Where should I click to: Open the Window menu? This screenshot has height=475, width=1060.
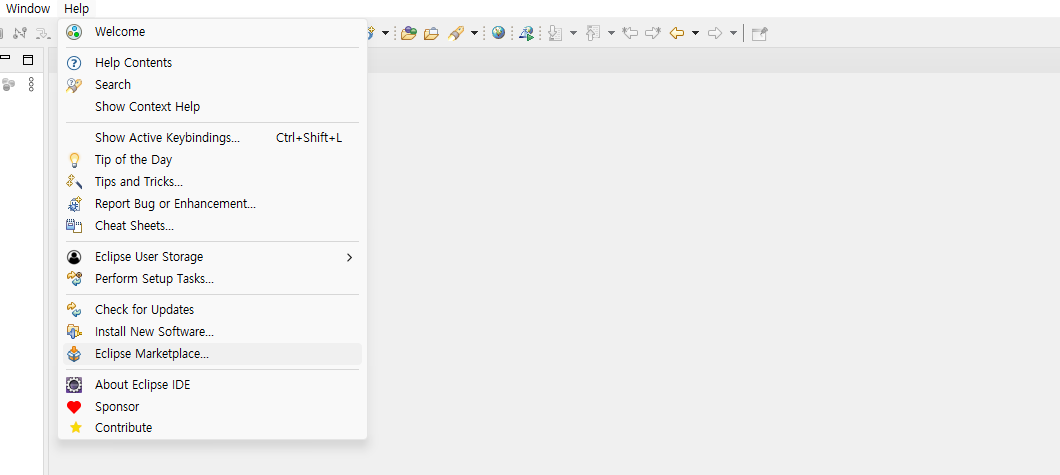(28, 9)
